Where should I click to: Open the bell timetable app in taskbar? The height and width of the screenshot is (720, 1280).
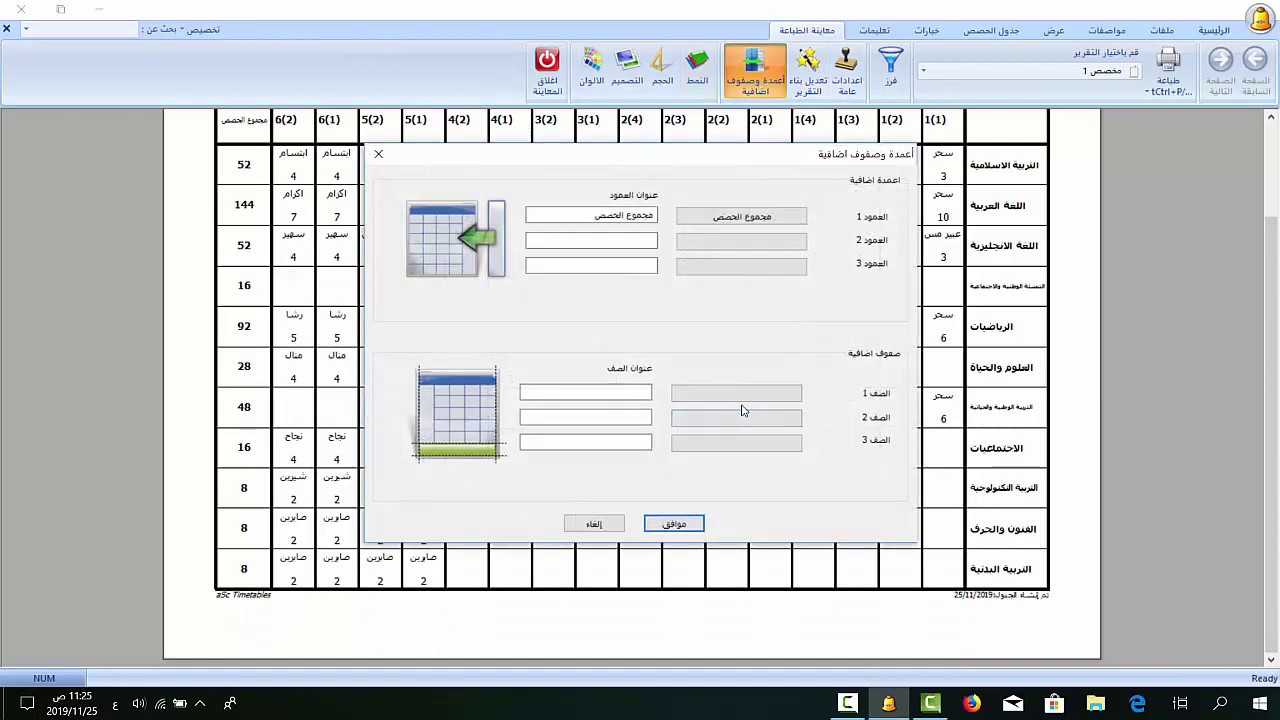point(888,703)
